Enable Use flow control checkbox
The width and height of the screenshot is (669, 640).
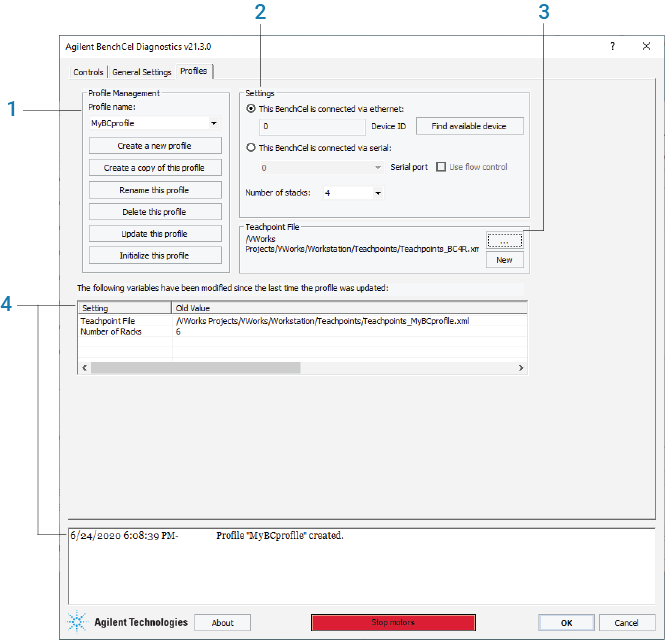pyautogui.click(x=441, y=167)
